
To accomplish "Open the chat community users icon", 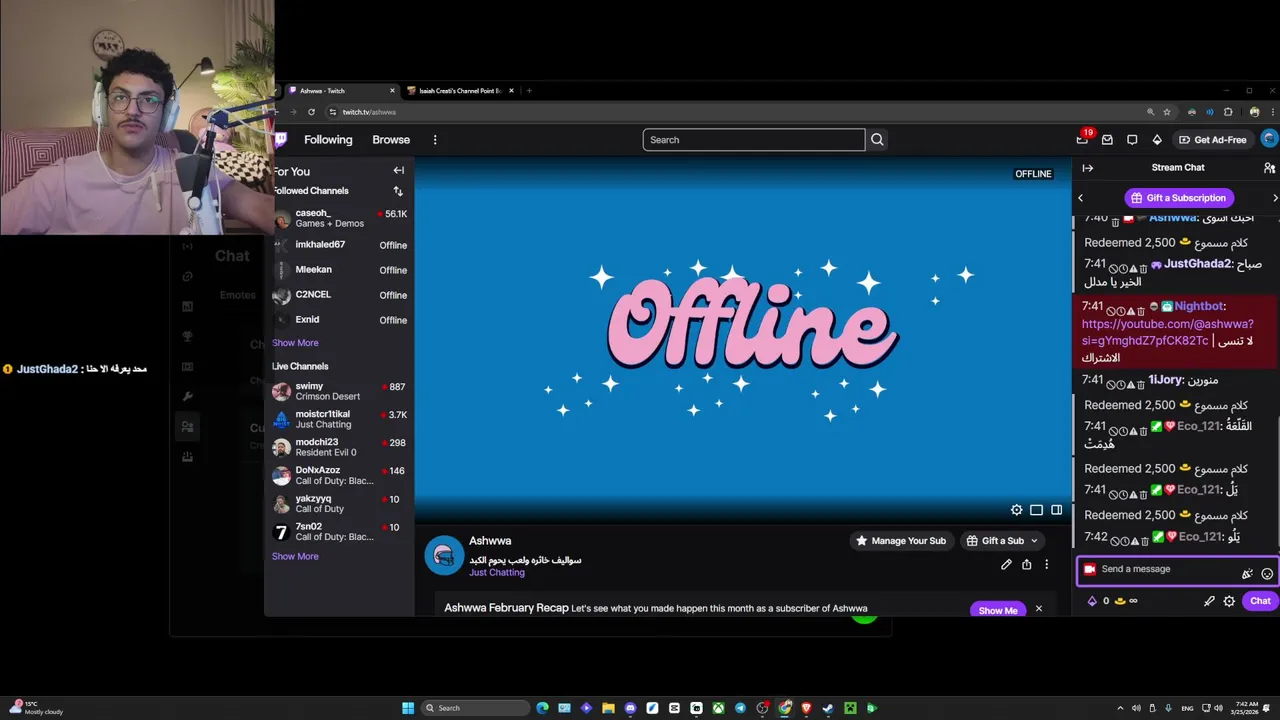I will coord(1269,168).
